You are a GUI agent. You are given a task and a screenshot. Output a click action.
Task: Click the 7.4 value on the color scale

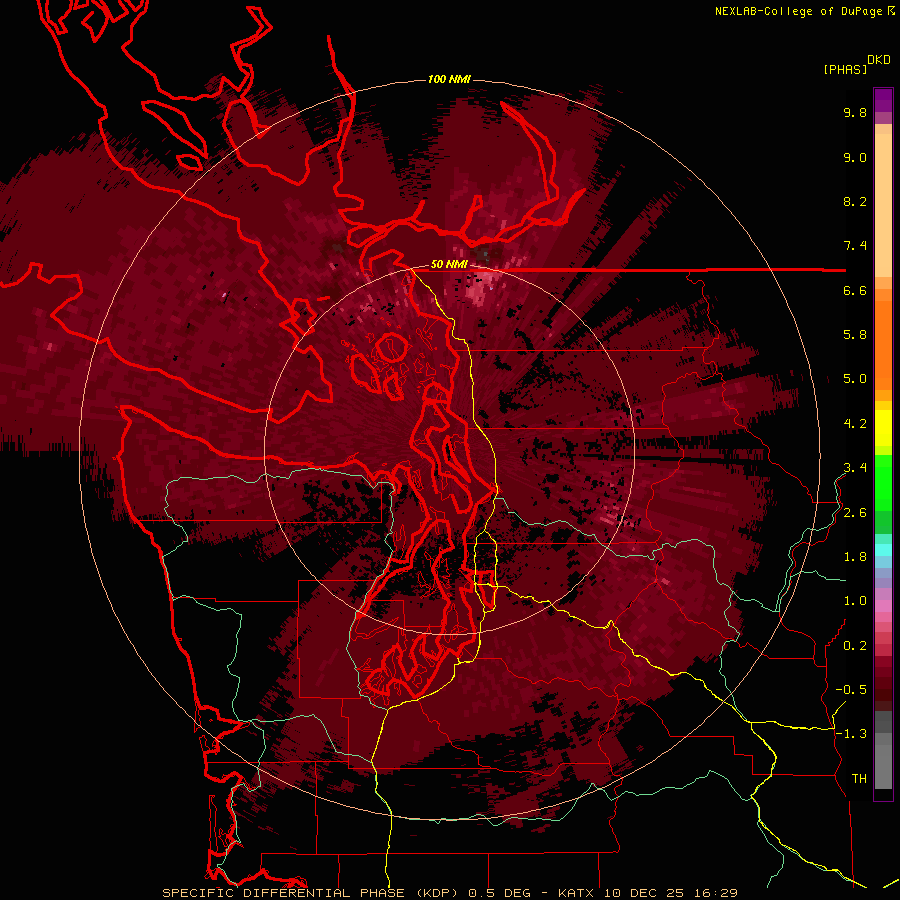[x=855, y=246]
